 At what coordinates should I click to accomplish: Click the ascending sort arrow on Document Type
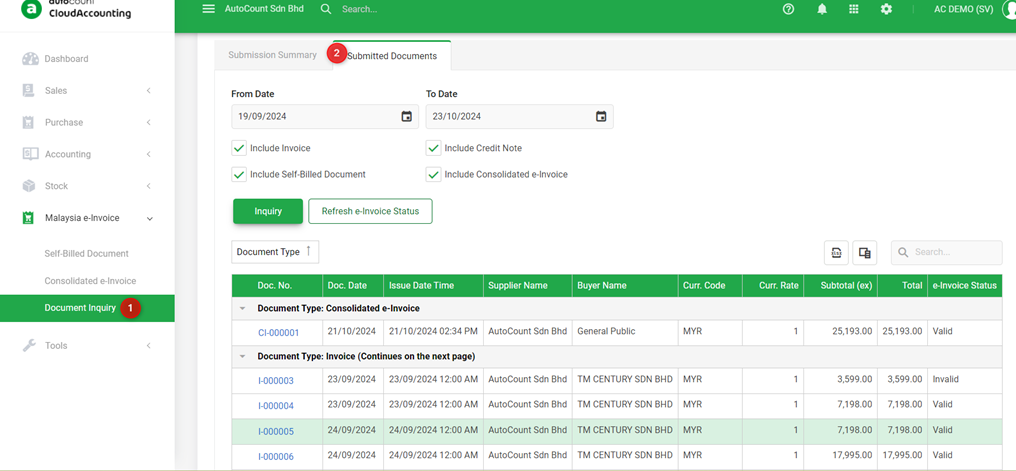point(308,251)
